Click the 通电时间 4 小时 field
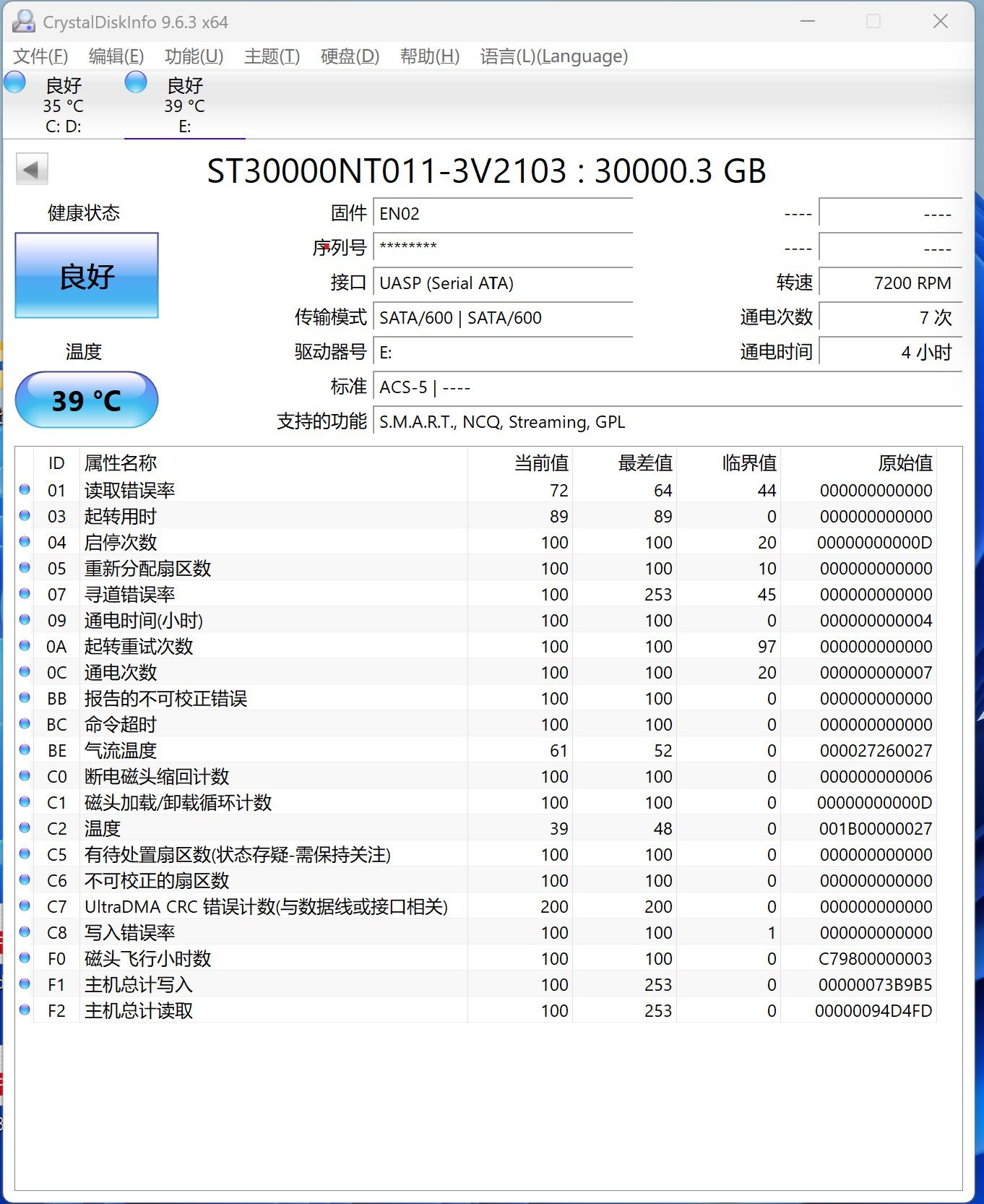 [890, 352]
